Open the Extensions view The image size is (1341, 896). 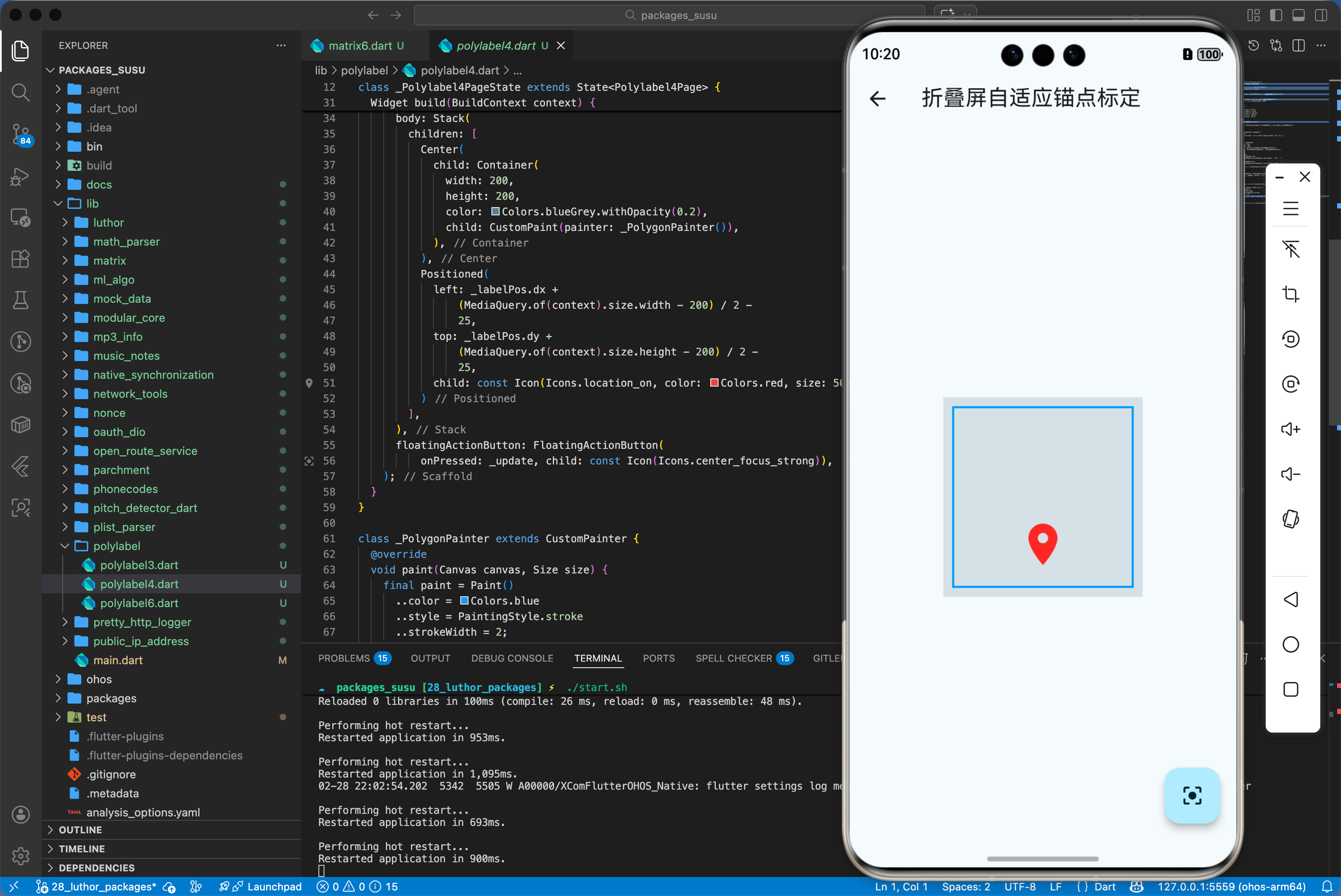pos(21,259)
